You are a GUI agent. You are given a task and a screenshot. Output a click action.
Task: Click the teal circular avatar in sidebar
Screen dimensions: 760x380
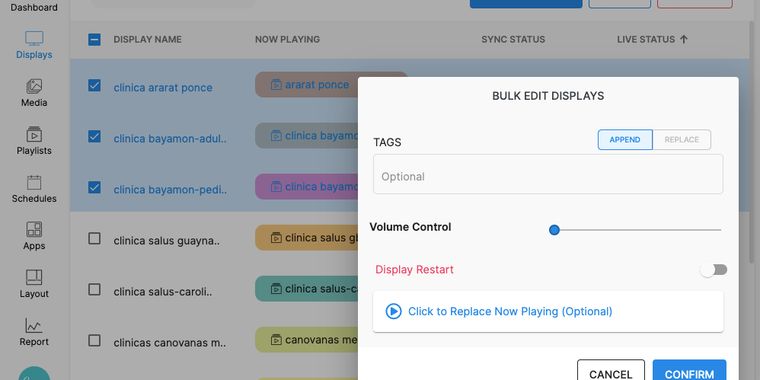point(34,374)
